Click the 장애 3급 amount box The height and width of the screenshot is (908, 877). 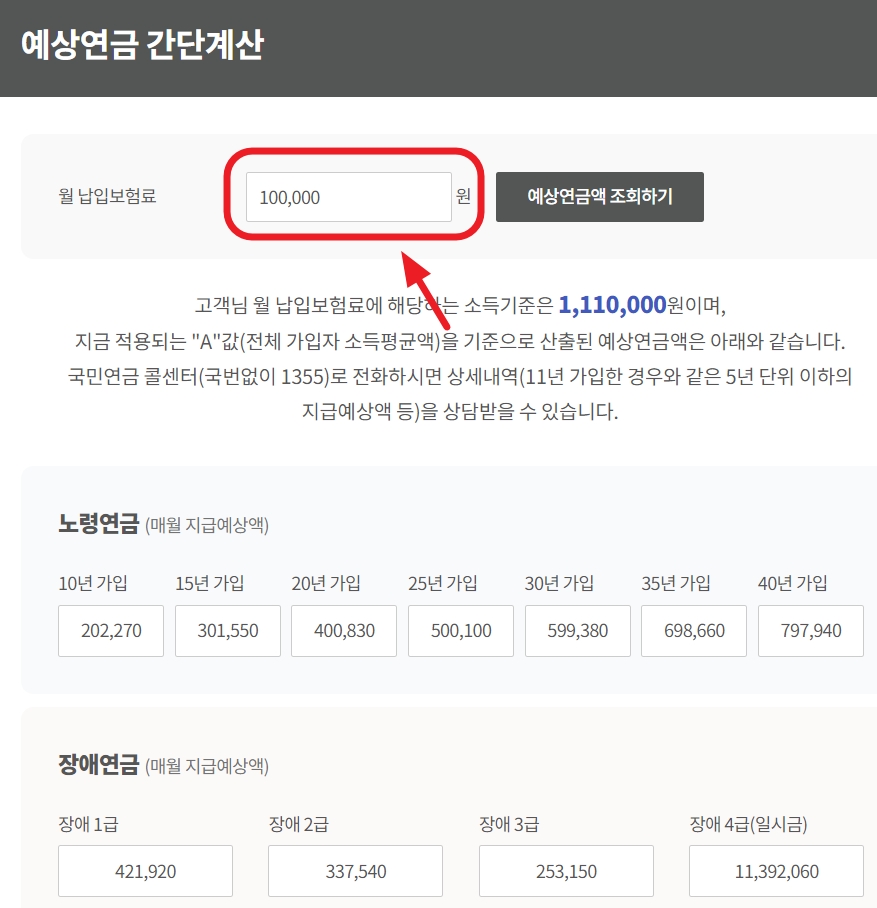[x=564, y=870]
